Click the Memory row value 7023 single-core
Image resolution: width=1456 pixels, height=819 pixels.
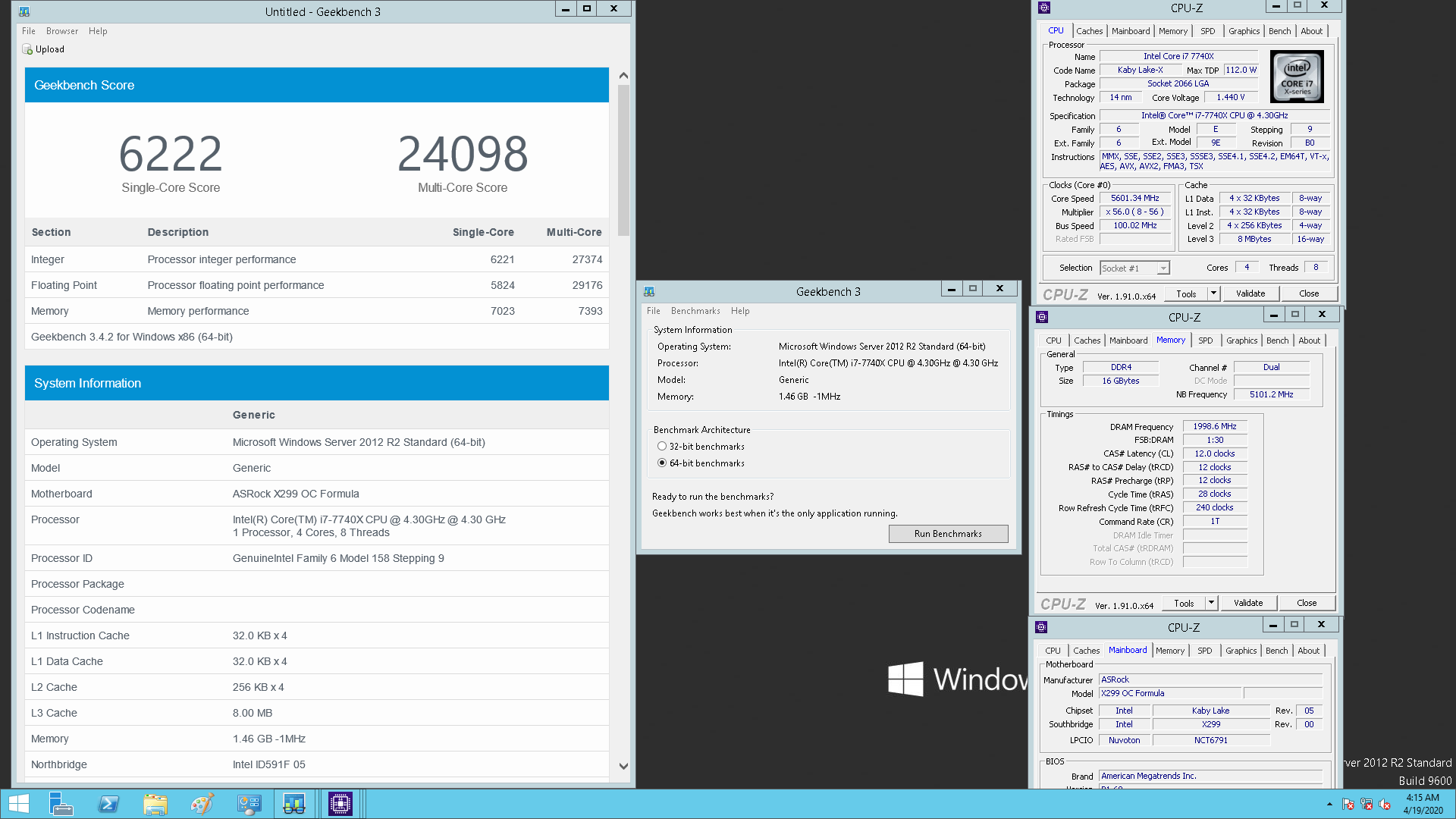tap(502, 311)
